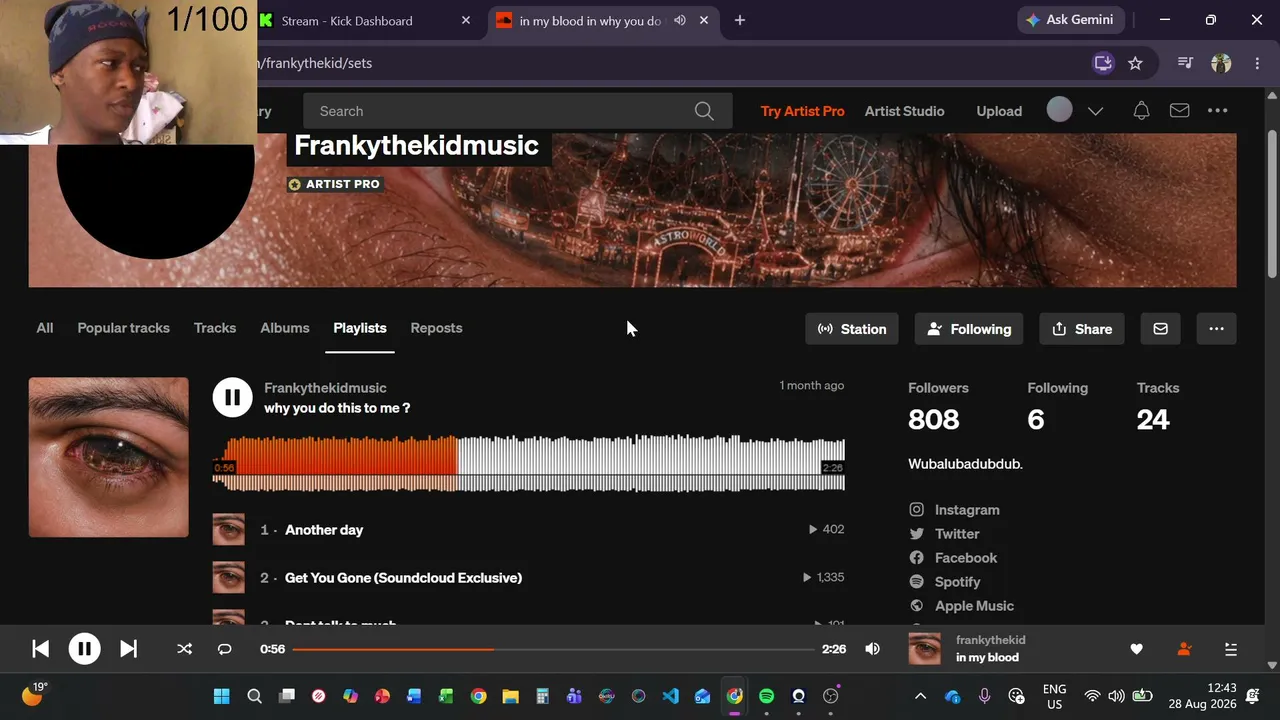
Task: Play 'Get You Gone (Soundcloud Exclusive)' track
Action: pyautogui.click(x=403, y=578)
